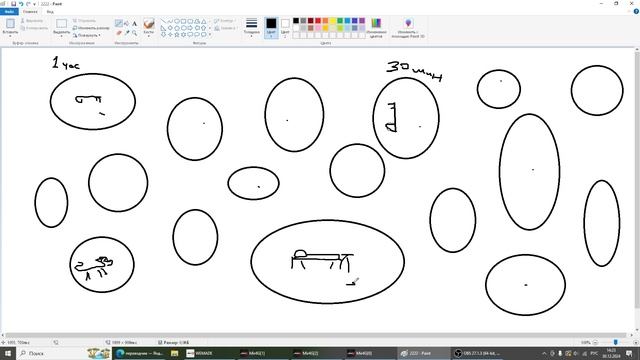Click the Resize image button
The image size is (640, 360).
tap(91, 28)
